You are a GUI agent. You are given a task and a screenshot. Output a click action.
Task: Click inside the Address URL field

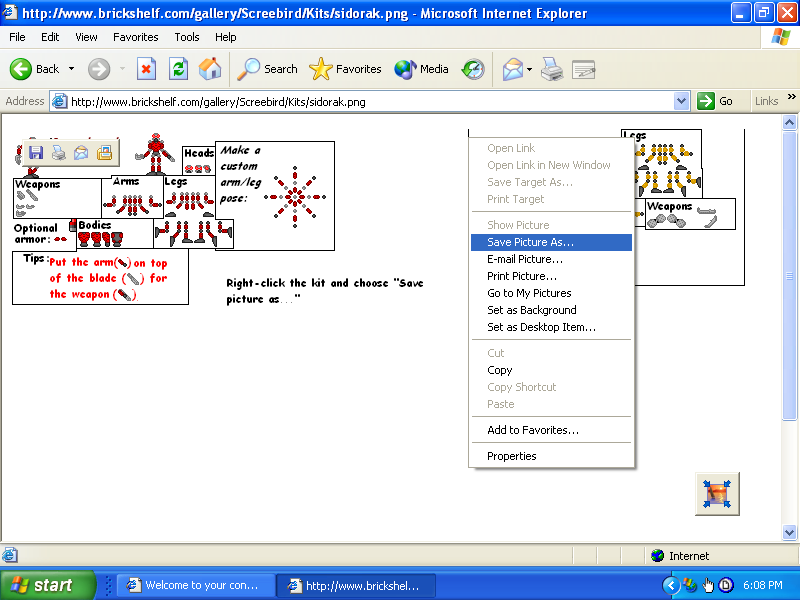point(370,102)
